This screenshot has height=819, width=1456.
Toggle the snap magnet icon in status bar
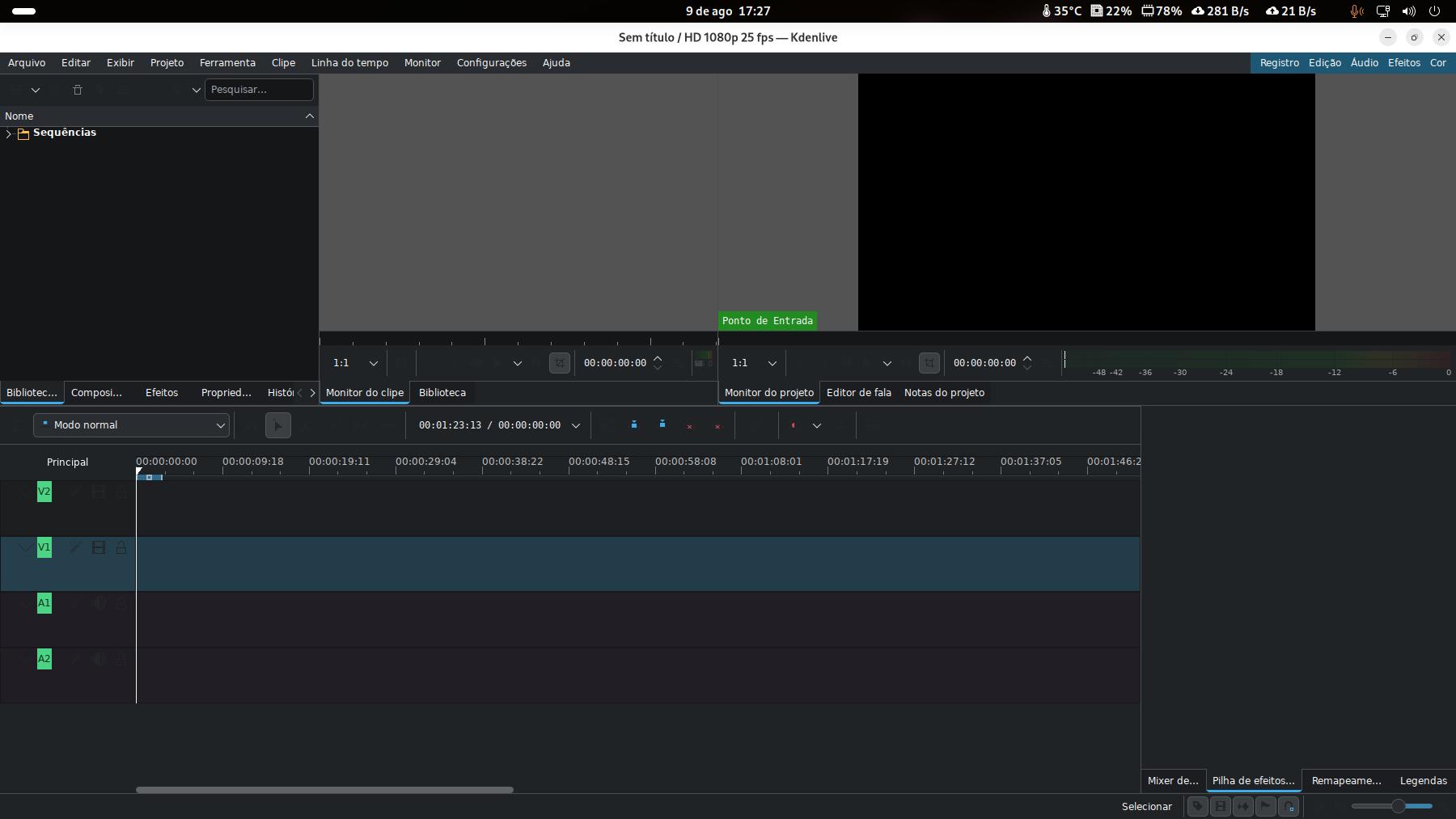point(1289,807)
